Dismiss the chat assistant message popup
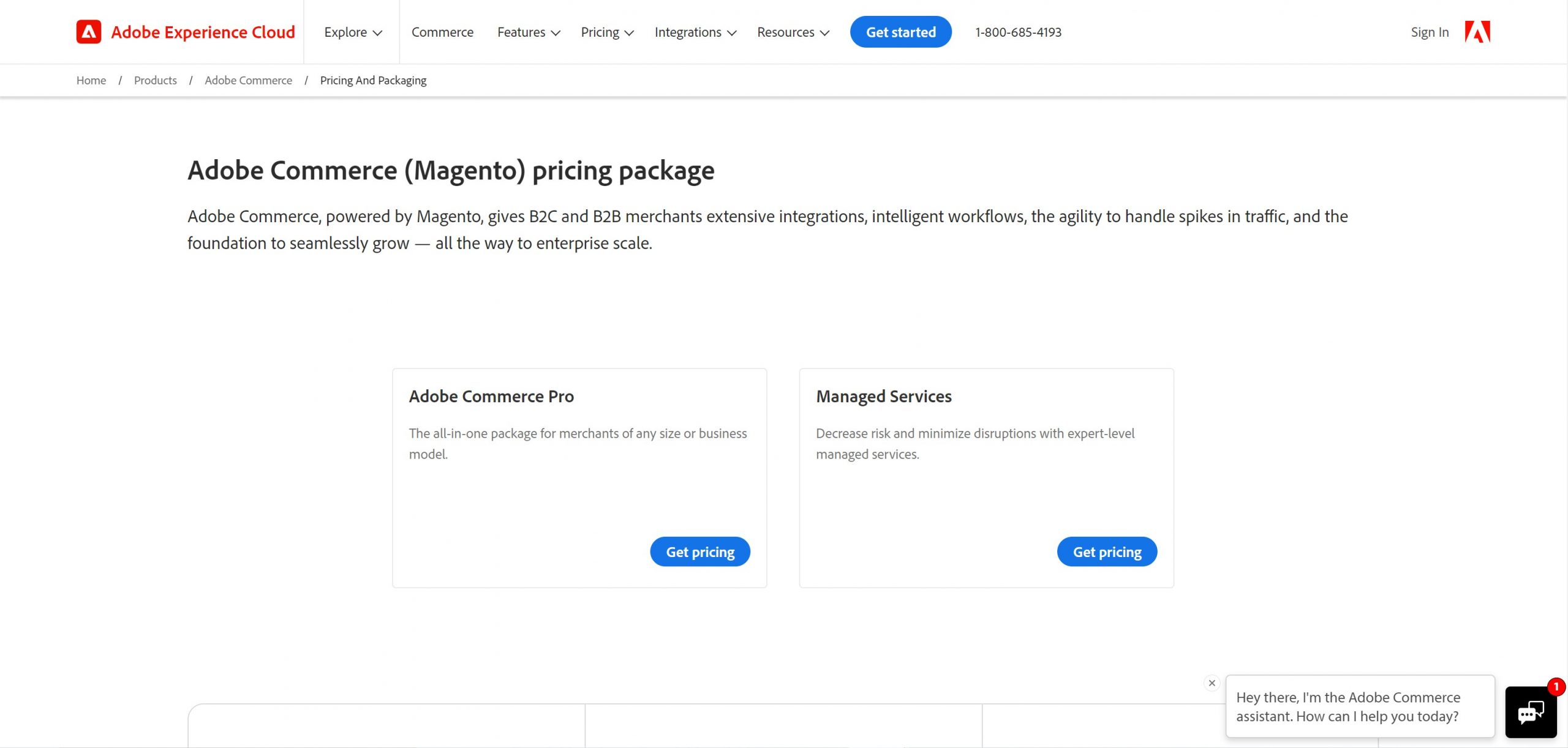 (1212, 683)
